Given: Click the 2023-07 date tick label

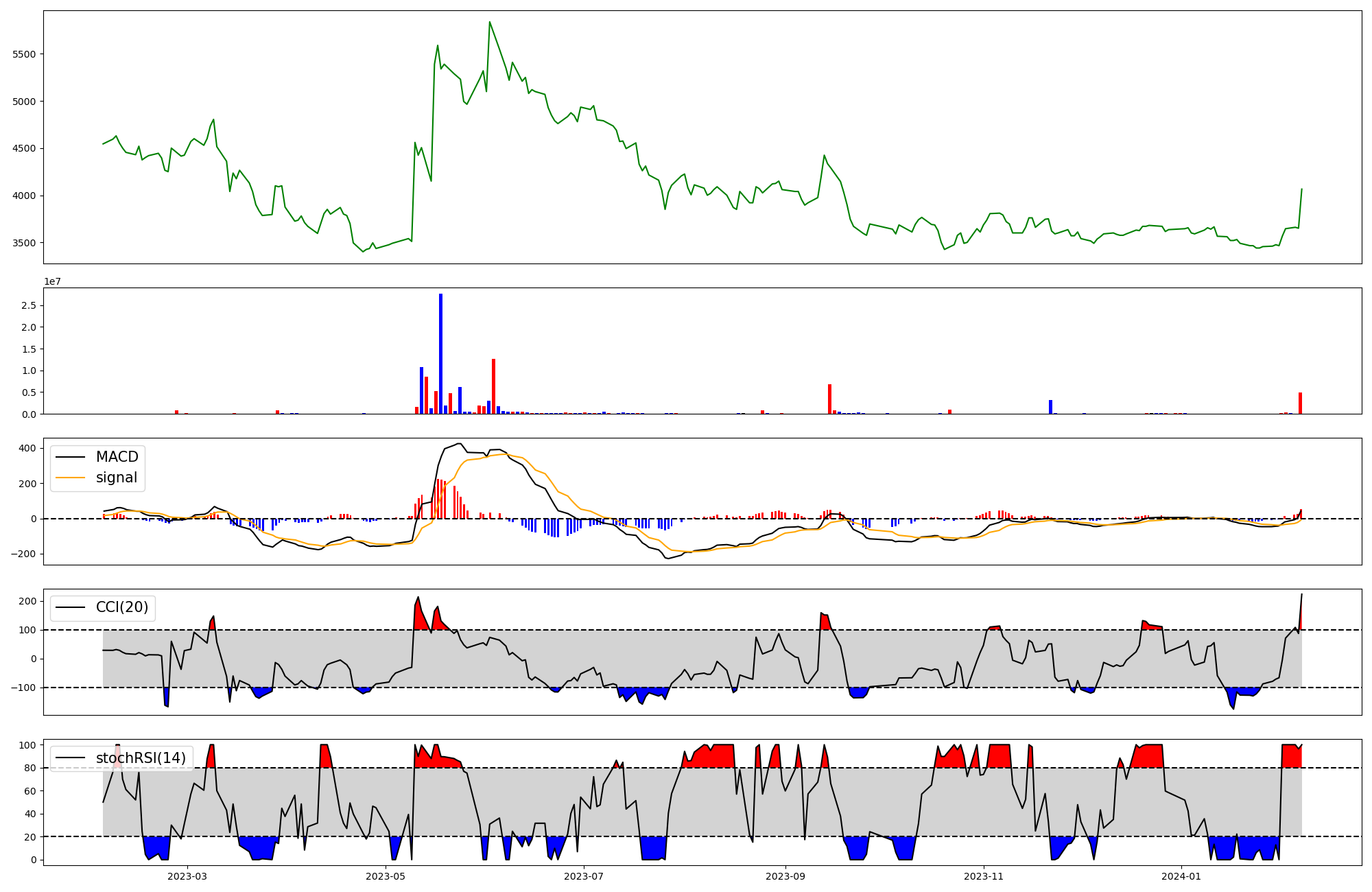Looking at the screenshot, I should [584, 876].
